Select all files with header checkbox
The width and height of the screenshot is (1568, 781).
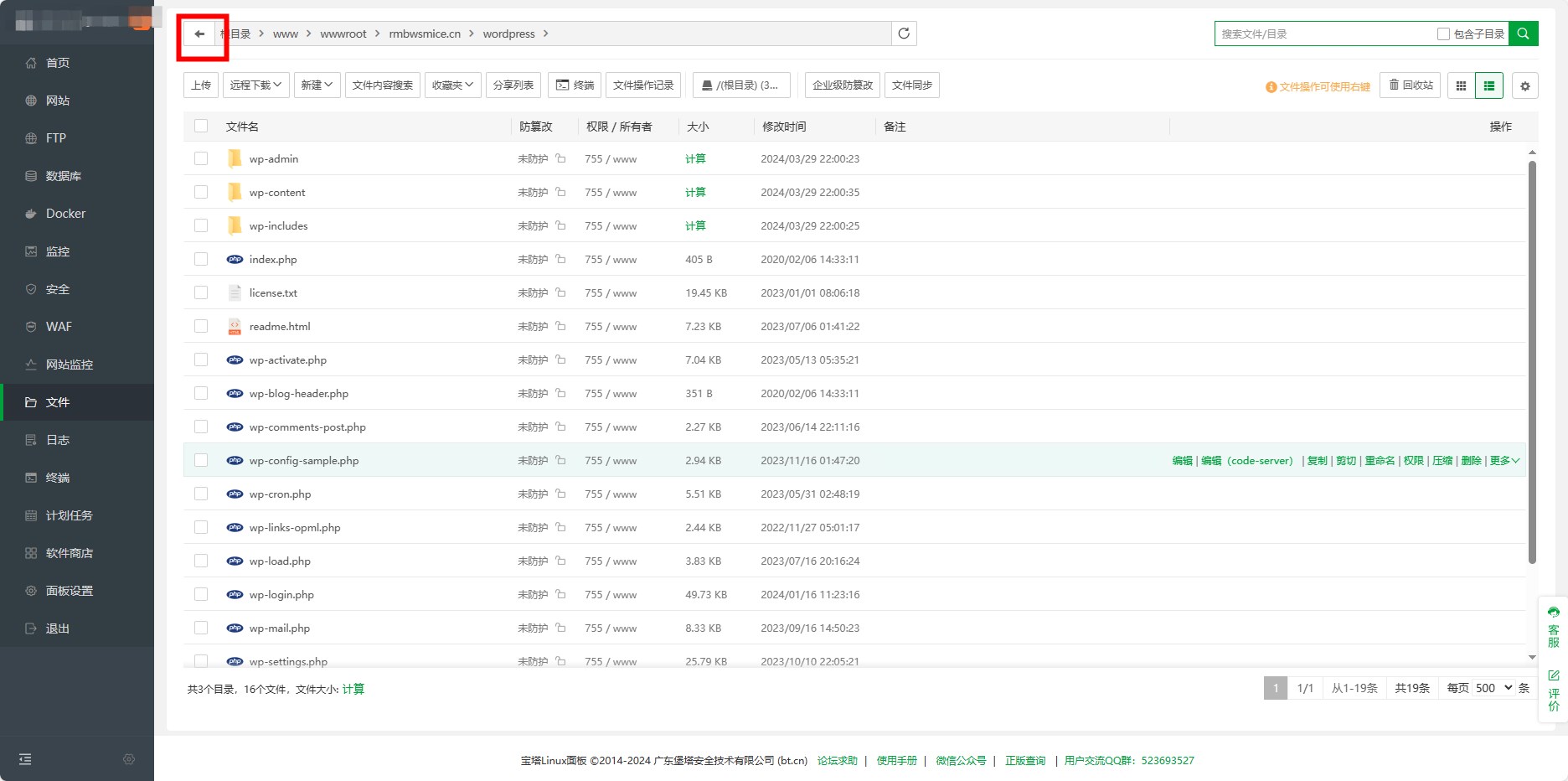pyautogui.click(x=201, y=126)
